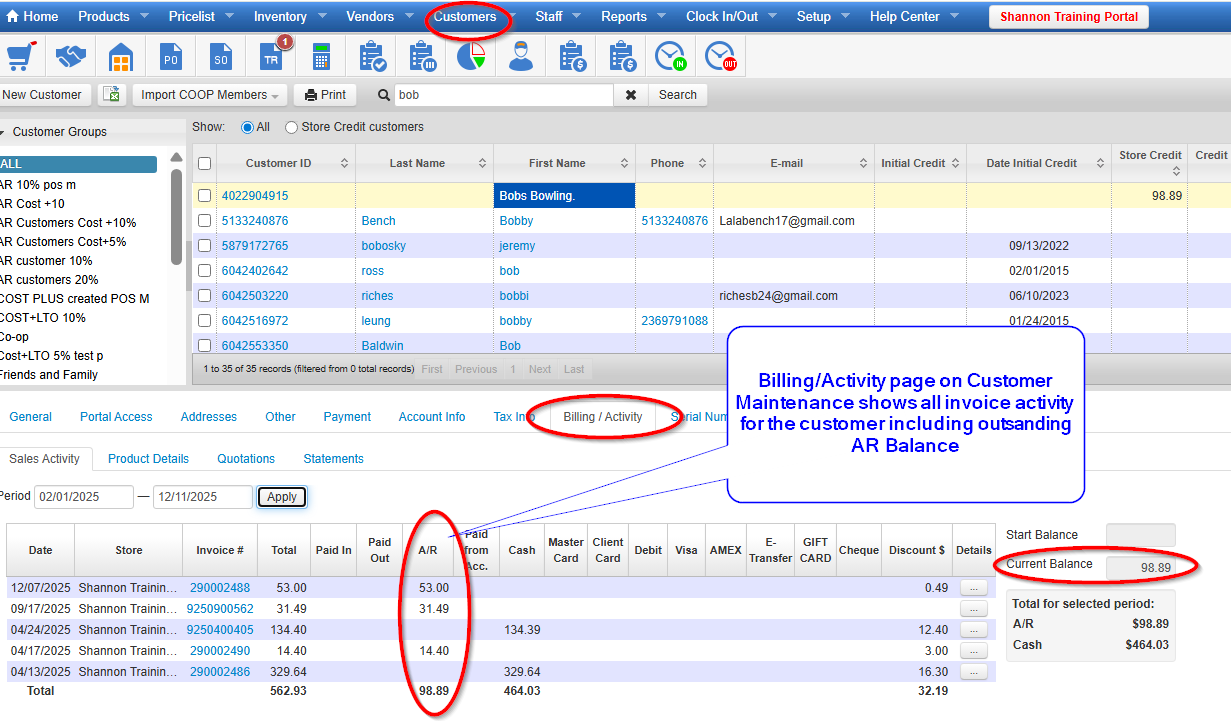Screen dimensions: 1231x721
Task: Expand the Setup menu arrow
Action: (x=846, y=17)
